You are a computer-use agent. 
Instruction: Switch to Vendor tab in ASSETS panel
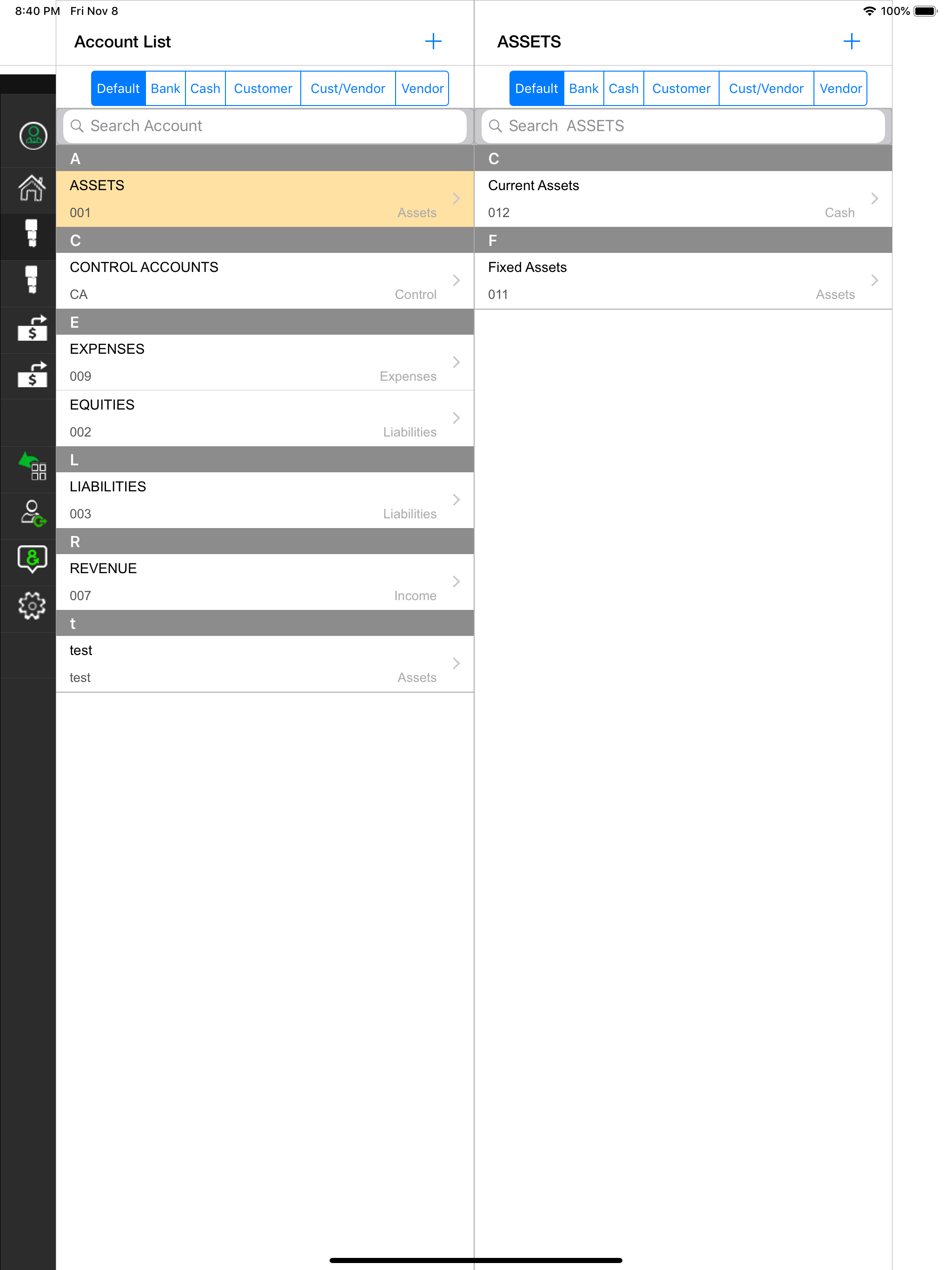pyautogui.click(x=840, y=88)
